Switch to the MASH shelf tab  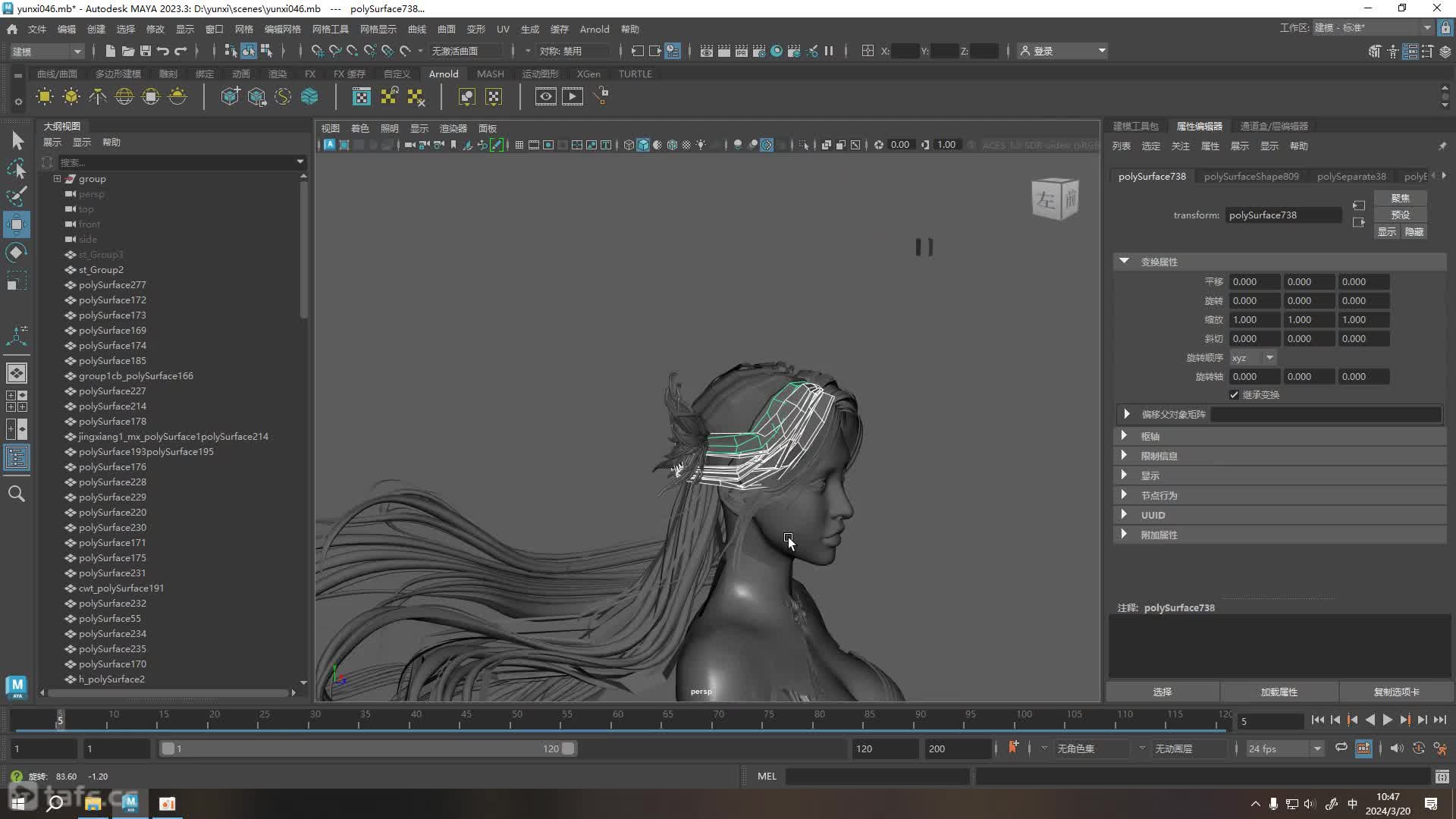[x=491, y=74]
